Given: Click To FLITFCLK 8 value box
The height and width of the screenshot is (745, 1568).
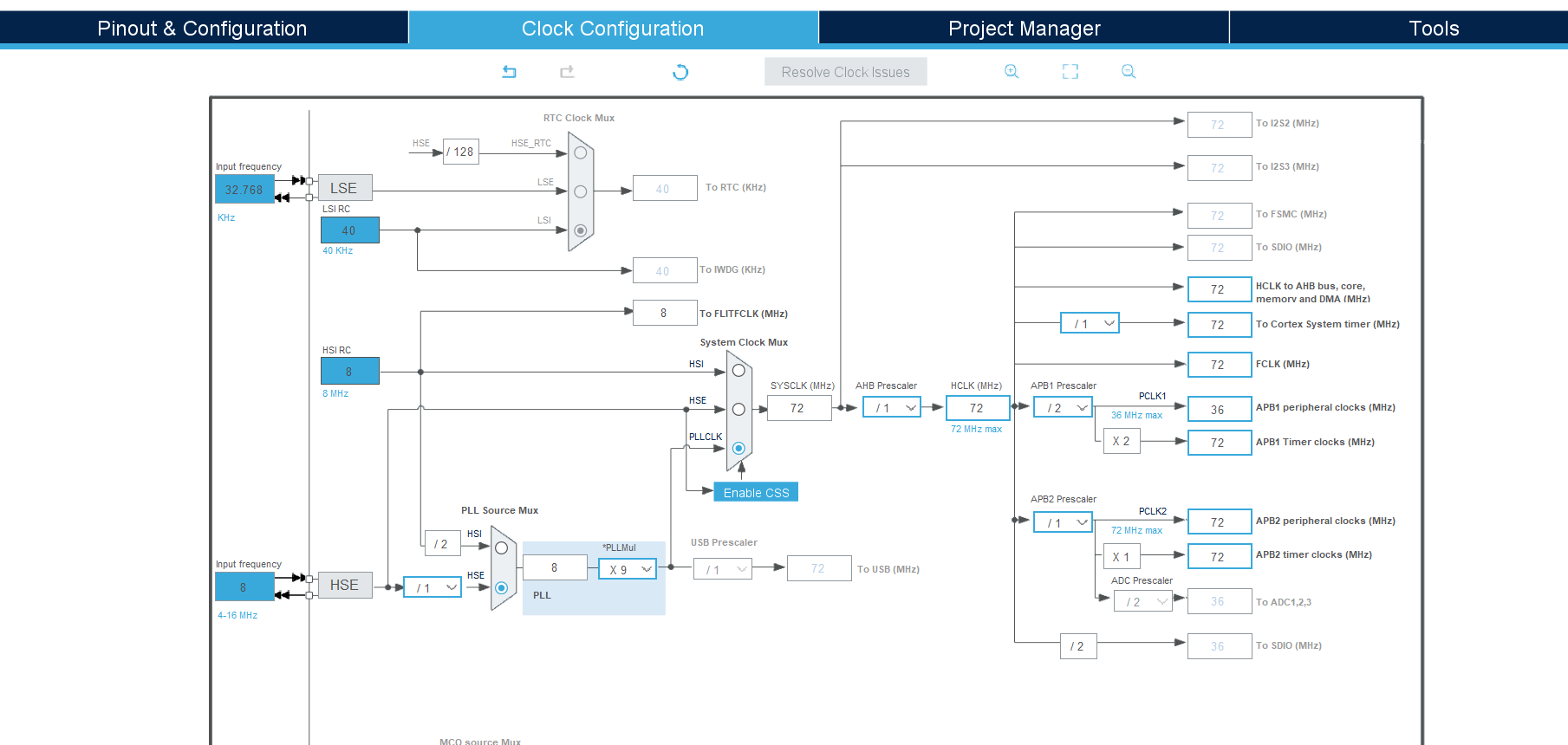Looking at the screenshot, I should point(665,313).
